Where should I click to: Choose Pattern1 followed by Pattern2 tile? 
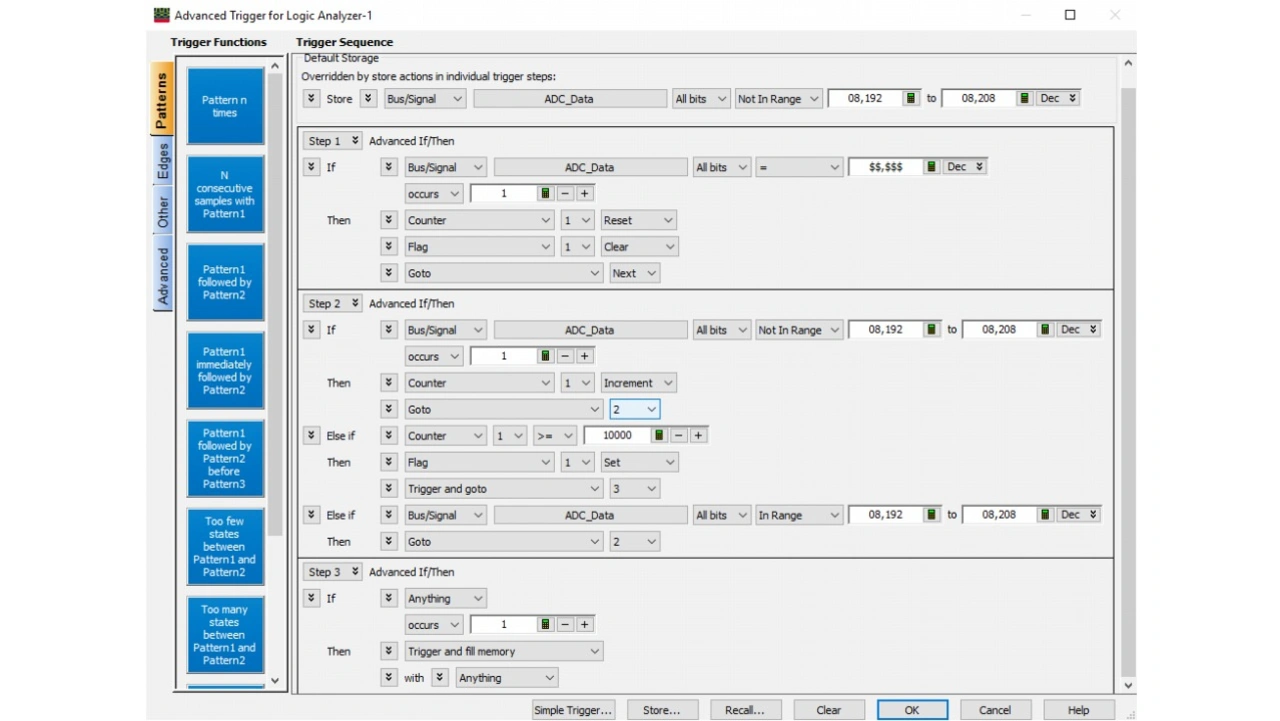(x=225, y=282)
